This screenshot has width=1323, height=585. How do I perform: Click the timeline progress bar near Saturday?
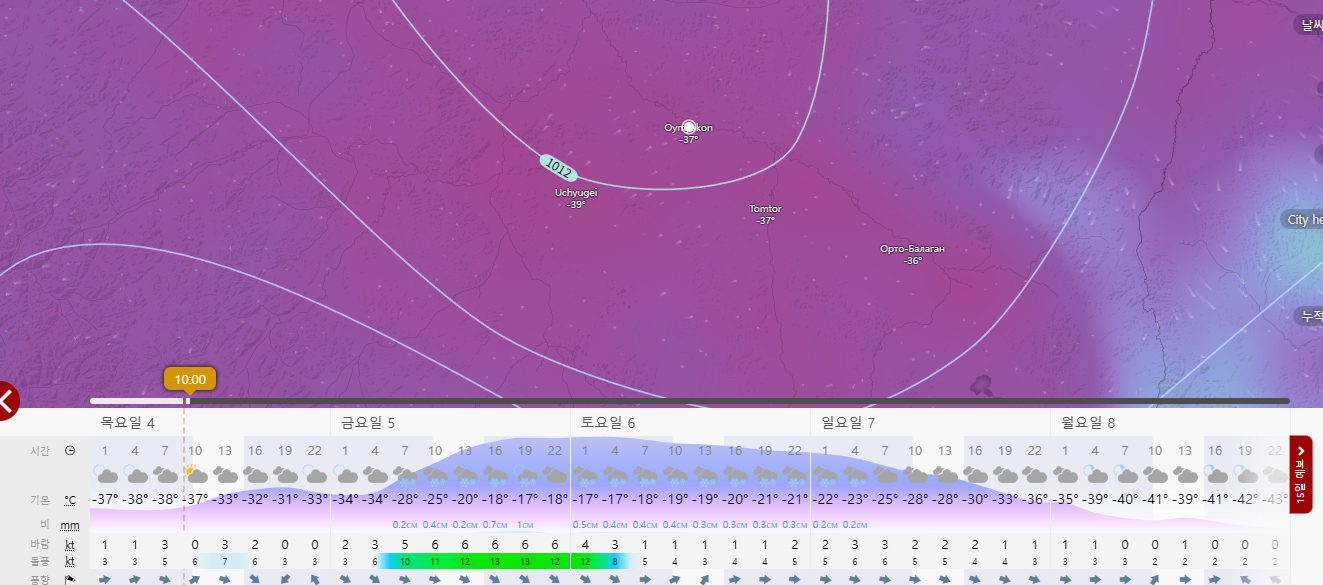coord(690,401)
